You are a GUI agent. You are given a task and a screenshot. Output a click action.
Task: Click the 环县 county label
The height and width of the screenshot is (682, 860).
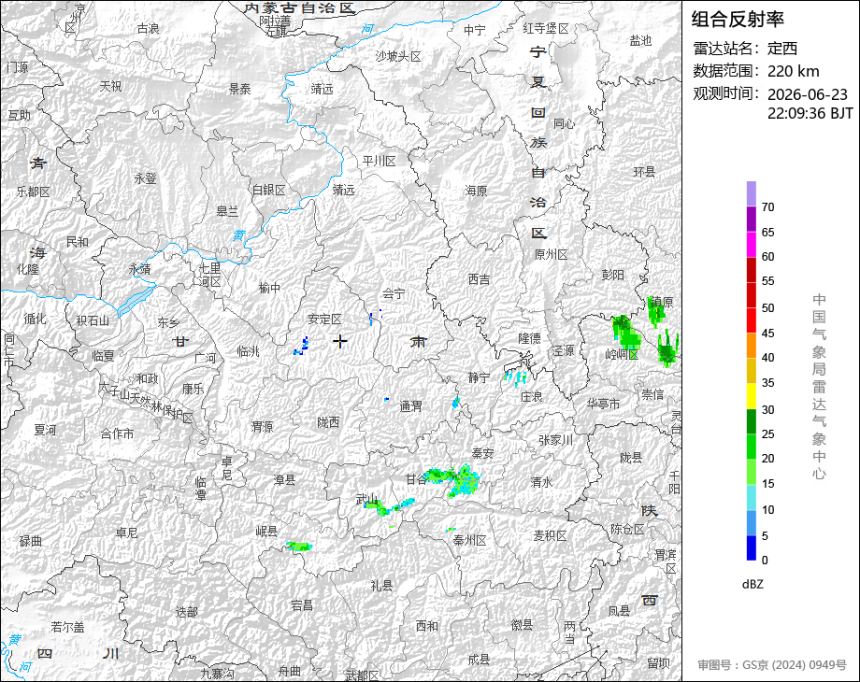click(644, 172)
